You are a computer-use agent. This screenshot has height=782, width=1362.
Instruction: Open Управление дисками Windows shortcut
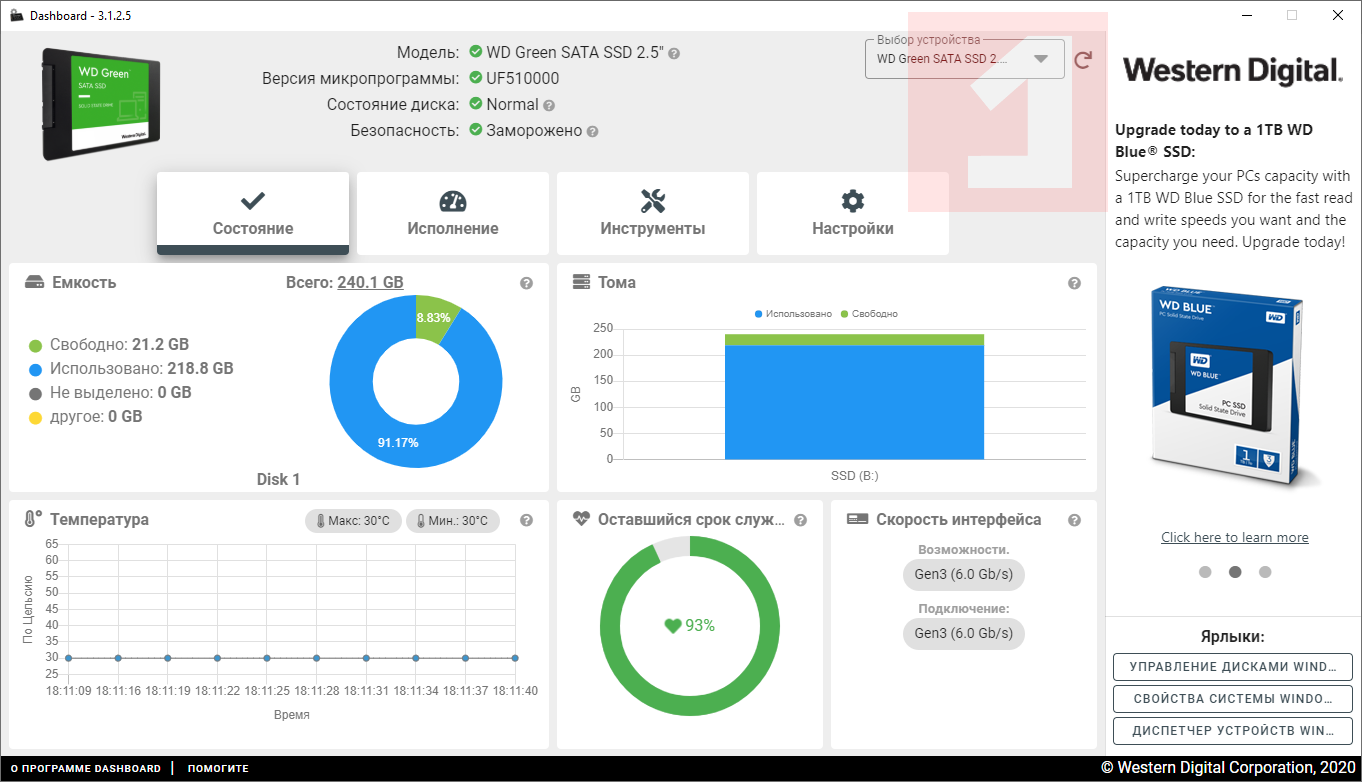(x=1233, y=667)
